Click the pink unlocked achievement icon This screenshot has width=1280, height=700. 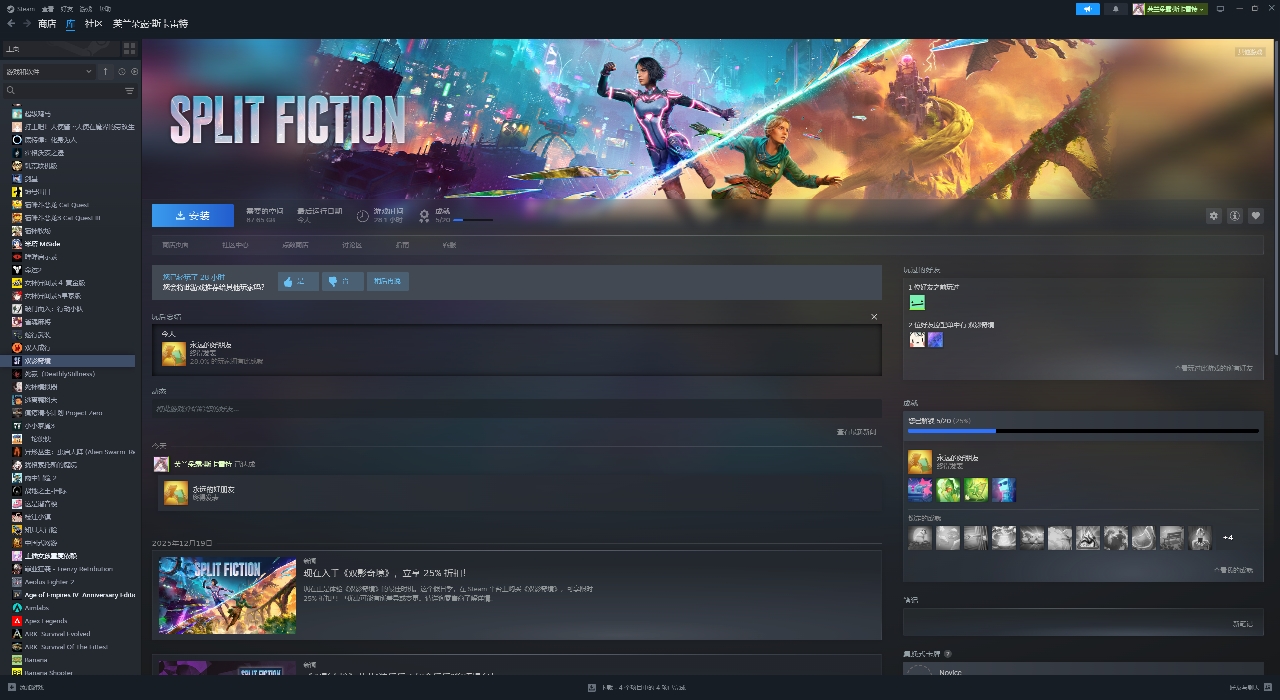tap(920, 490)
